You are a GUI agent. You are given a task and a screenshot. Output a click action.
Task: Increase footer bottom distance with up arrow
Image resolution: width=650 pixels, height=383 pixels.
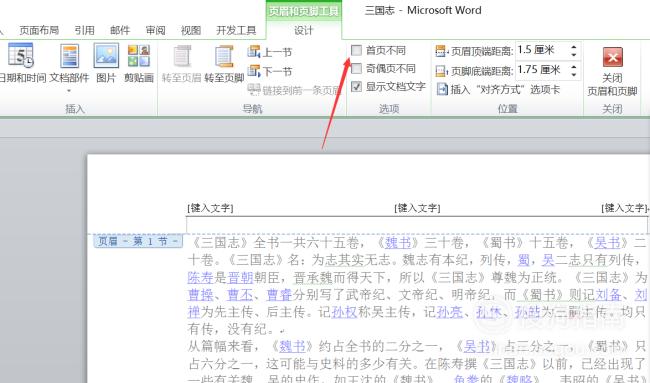click(574, 66)
